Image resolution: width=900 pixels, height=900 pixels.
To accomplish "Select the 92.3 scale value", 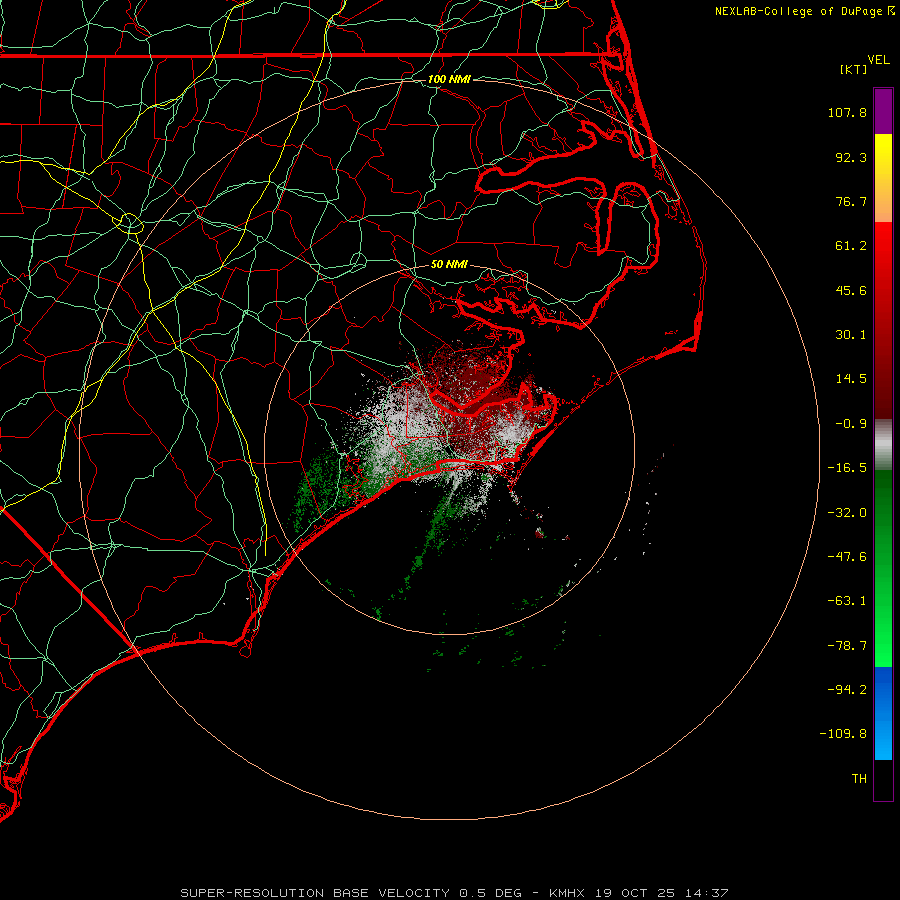I will (851, 157).
